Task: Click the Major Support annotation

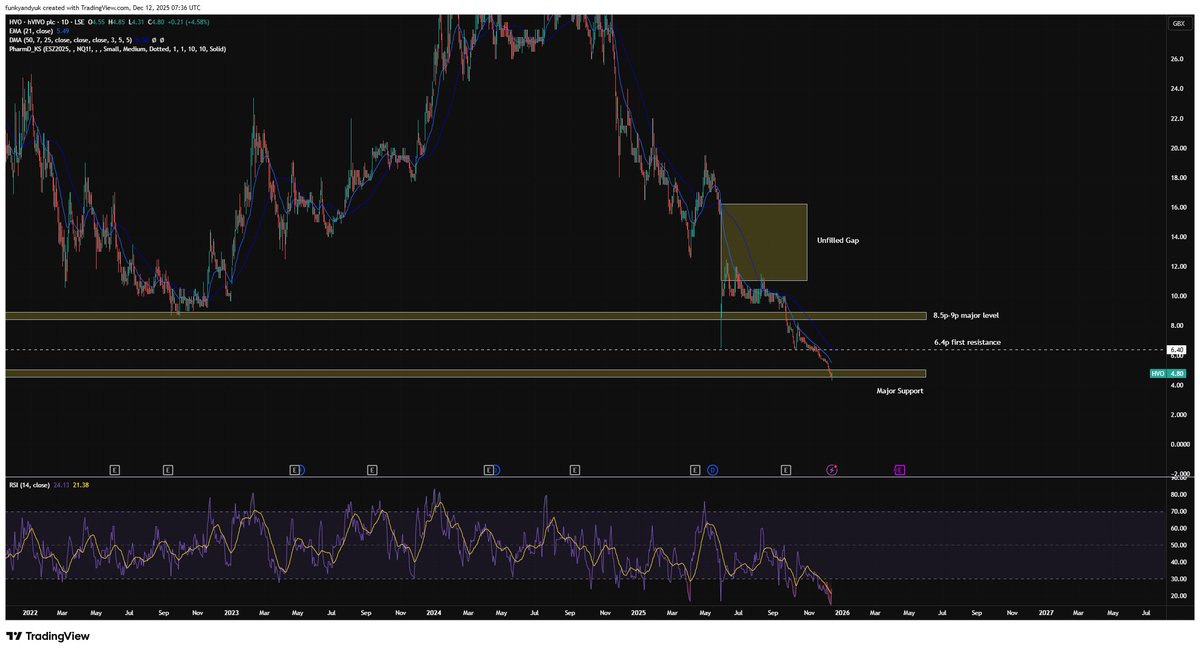Action: coord(900,391)
